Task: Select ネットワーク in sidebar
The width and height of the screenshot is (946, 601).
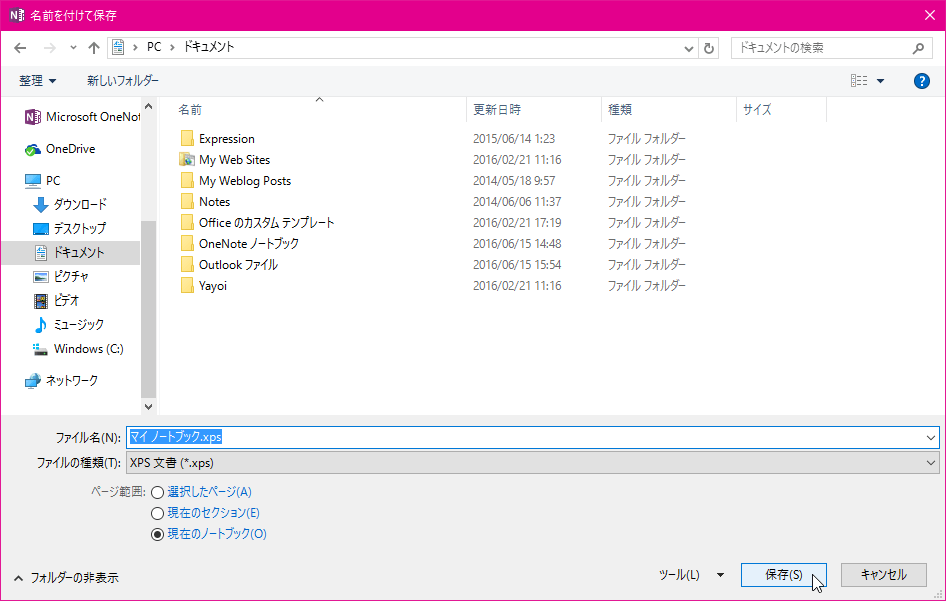Action: coord(61,381)
